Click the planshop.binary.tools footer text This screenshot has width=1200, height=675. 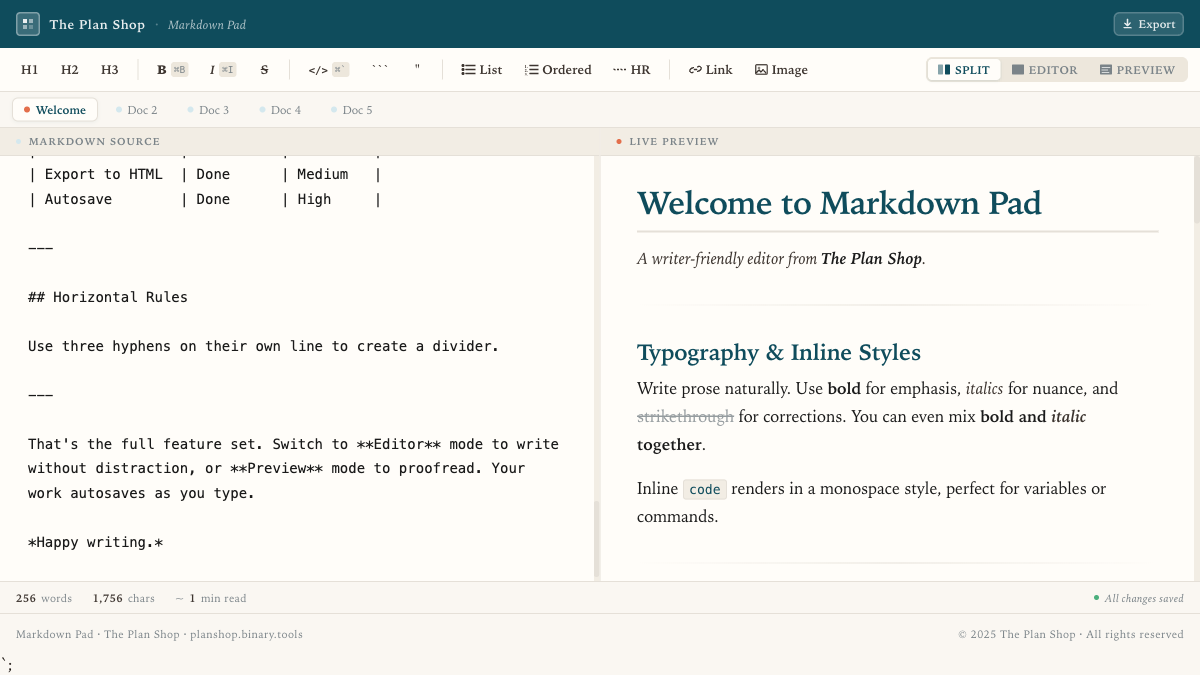tap(246, 634)
